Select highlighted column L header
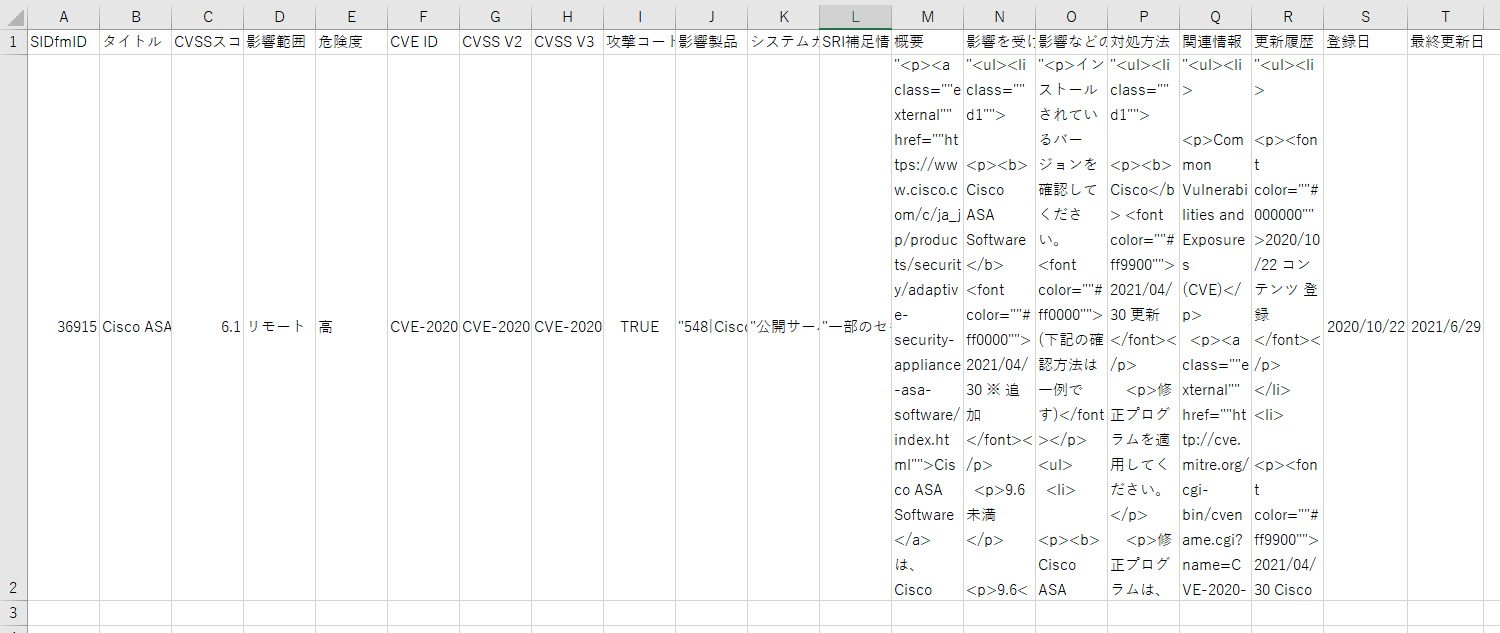 point(856,16)
